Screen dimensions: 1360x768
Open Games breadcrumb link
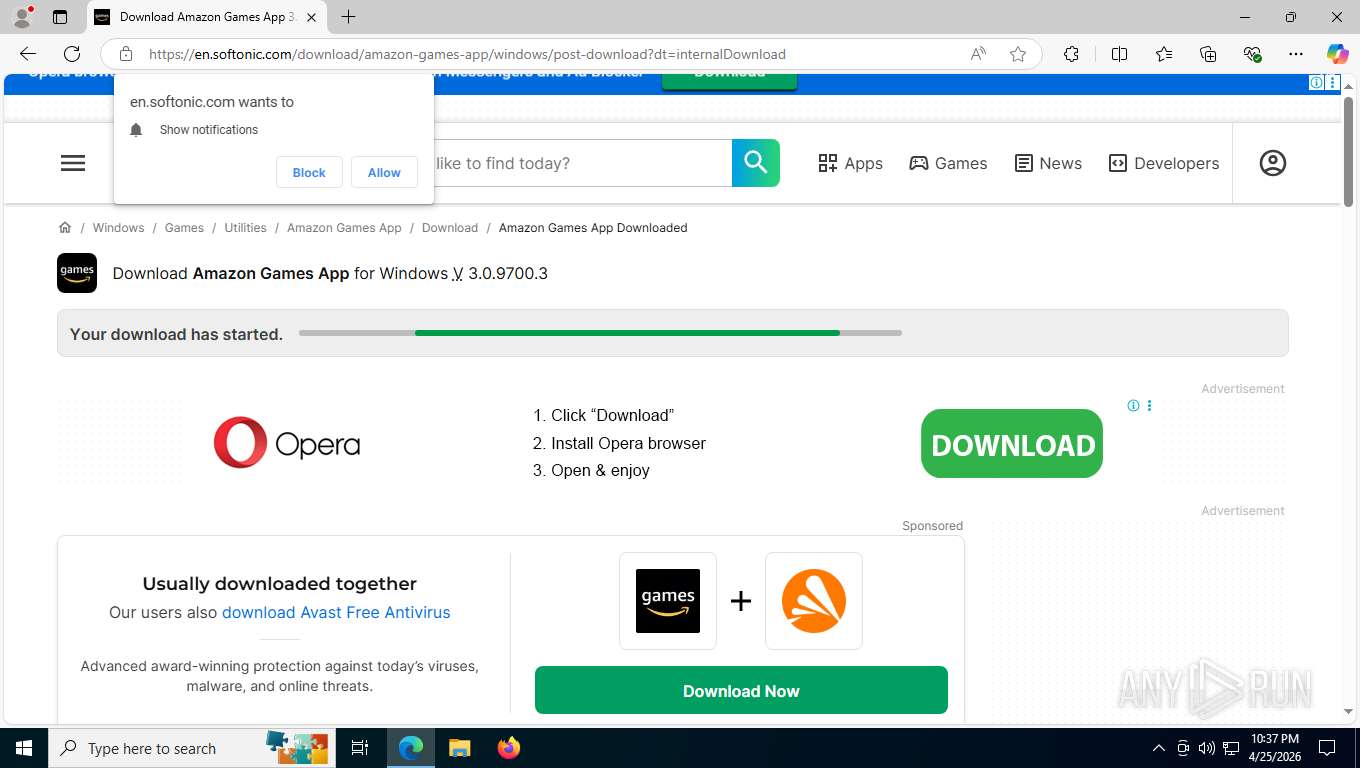184,228
